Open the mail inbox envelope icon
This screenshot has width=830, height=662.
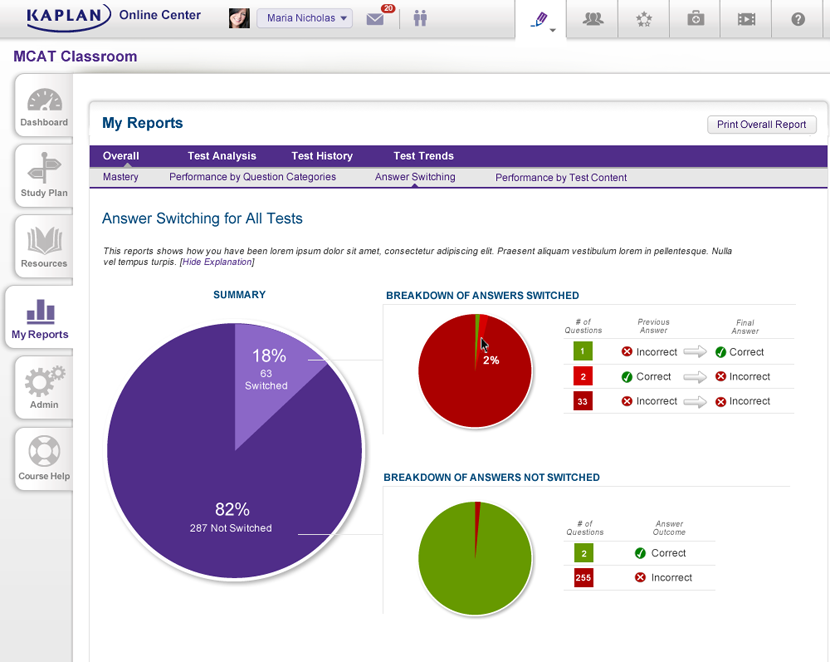point(375,19)
